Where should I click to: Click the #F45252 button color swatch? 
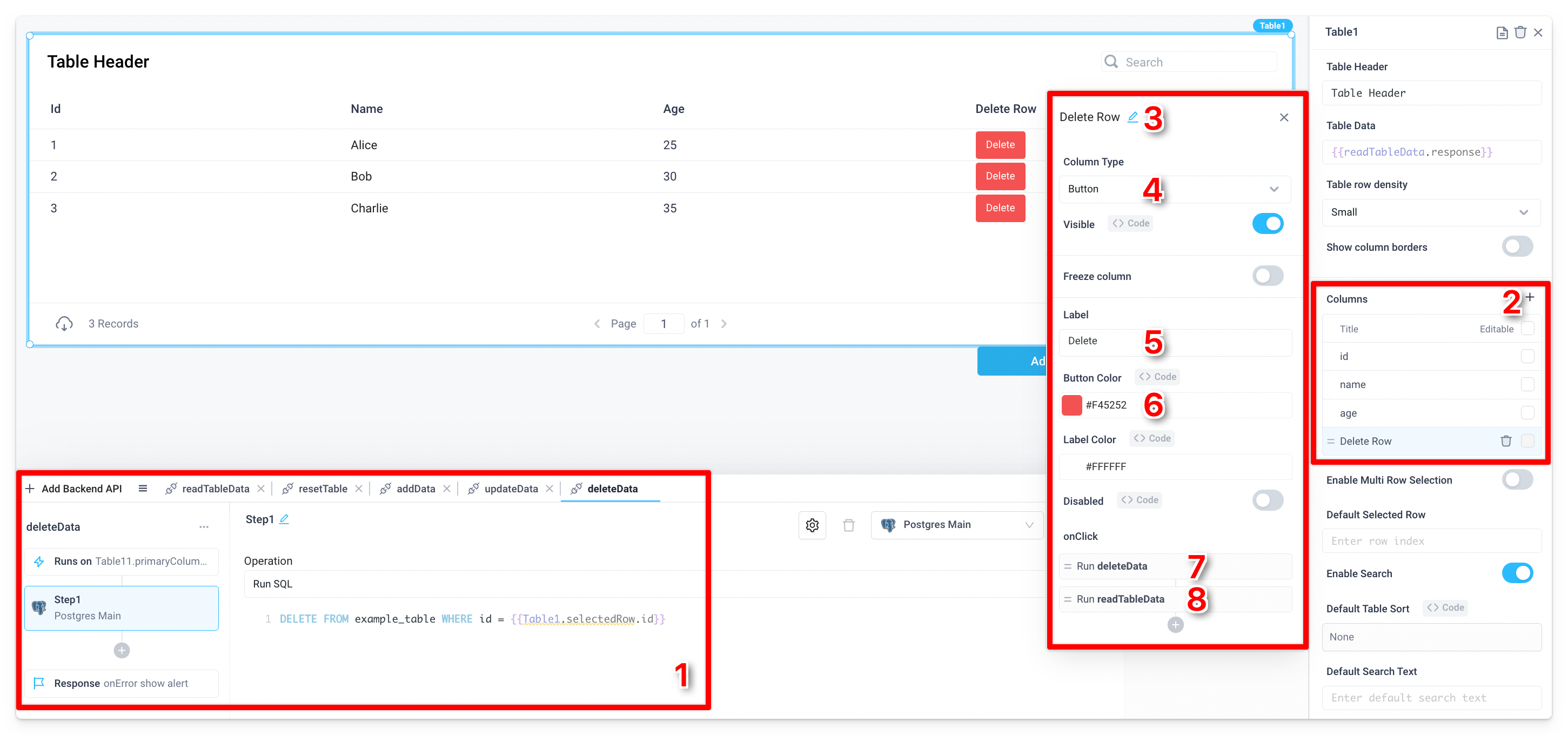click(x=1071, y=404)
